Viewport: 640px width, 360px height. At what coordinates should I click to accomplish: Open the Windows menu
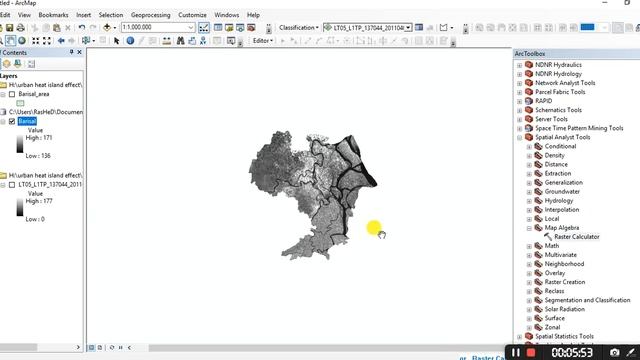227,15
